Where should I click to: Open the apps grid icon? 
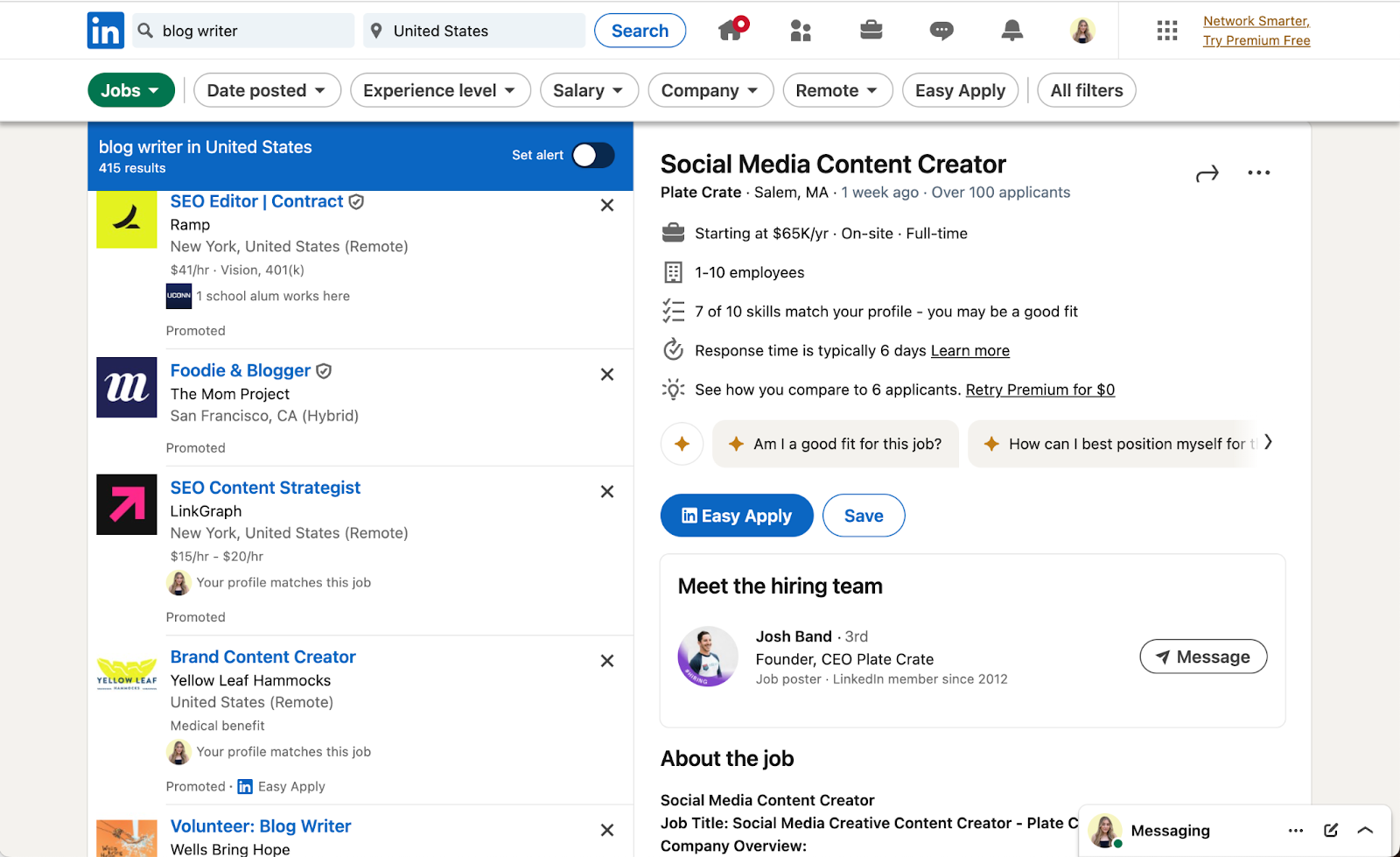1167,31
